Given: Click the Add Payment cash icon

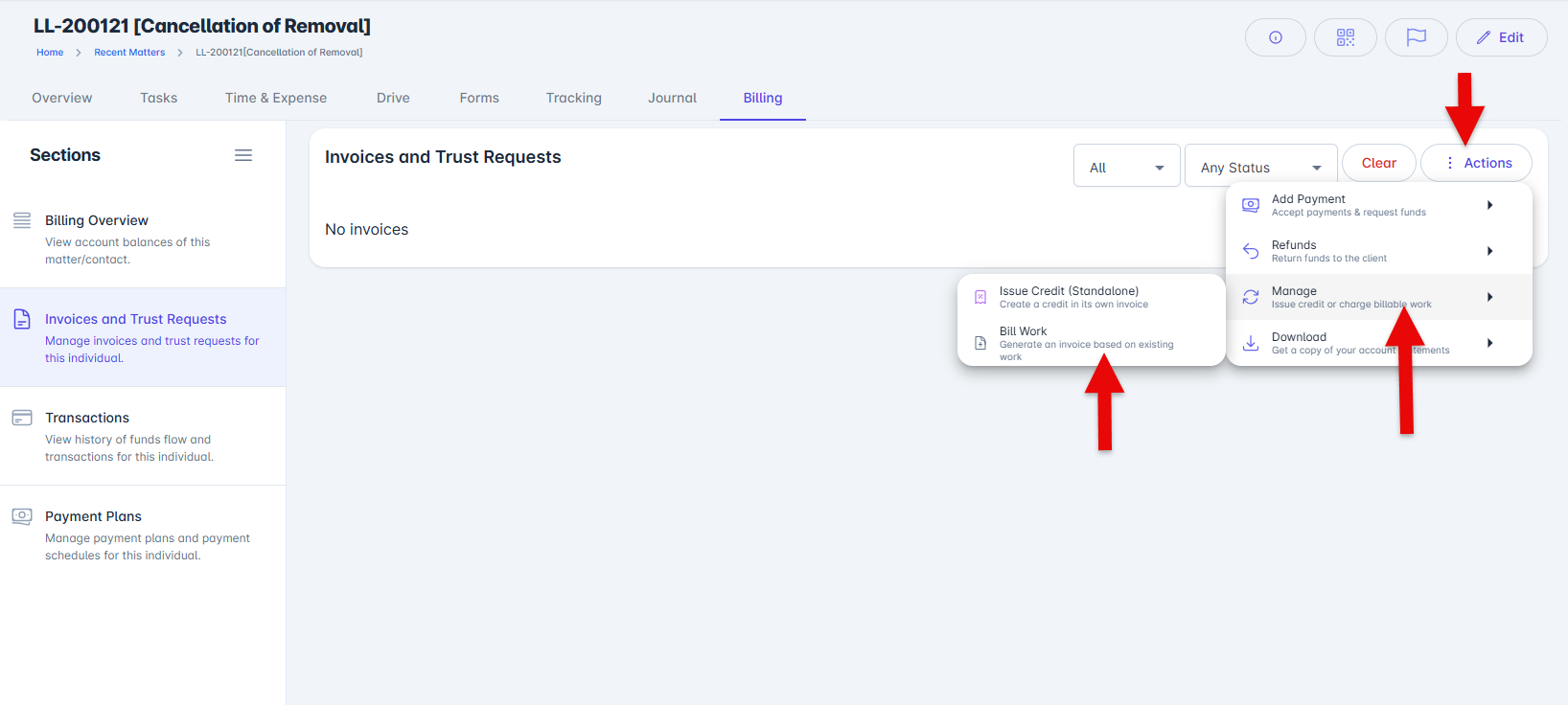Looking at the screenshot, I should [x=1251, y=205].
